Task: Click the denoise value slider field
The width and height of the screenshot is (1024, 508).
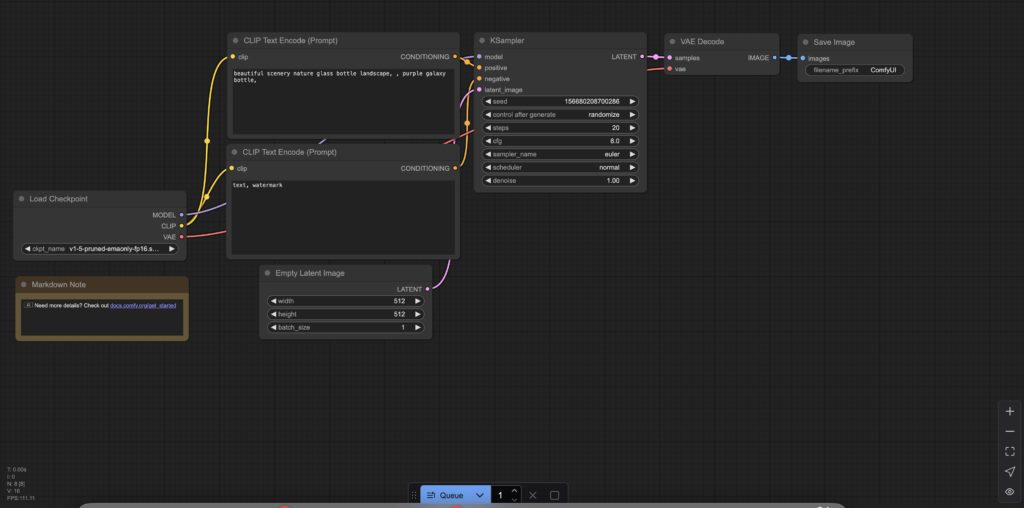Action: click(560, 180)
